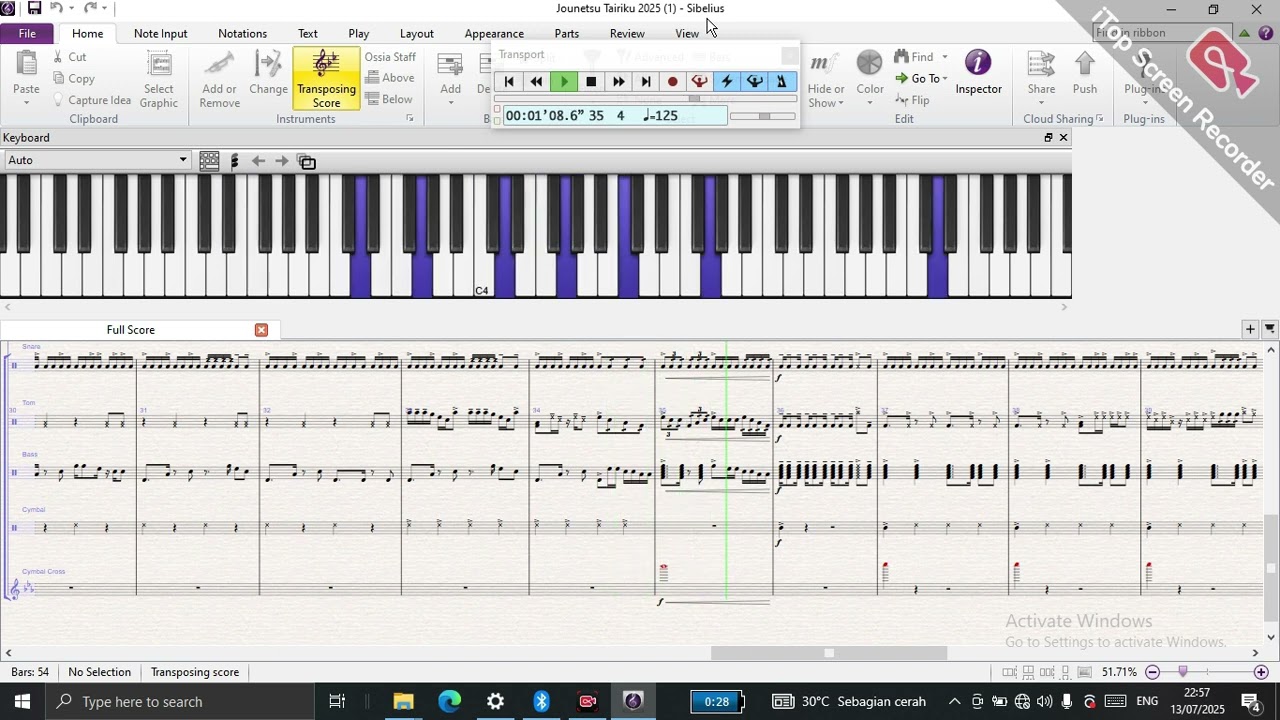Open the Review ribbon tab
Image resolution: width=1280 pixels, height=720 pixels.
[x=627, y=34]
